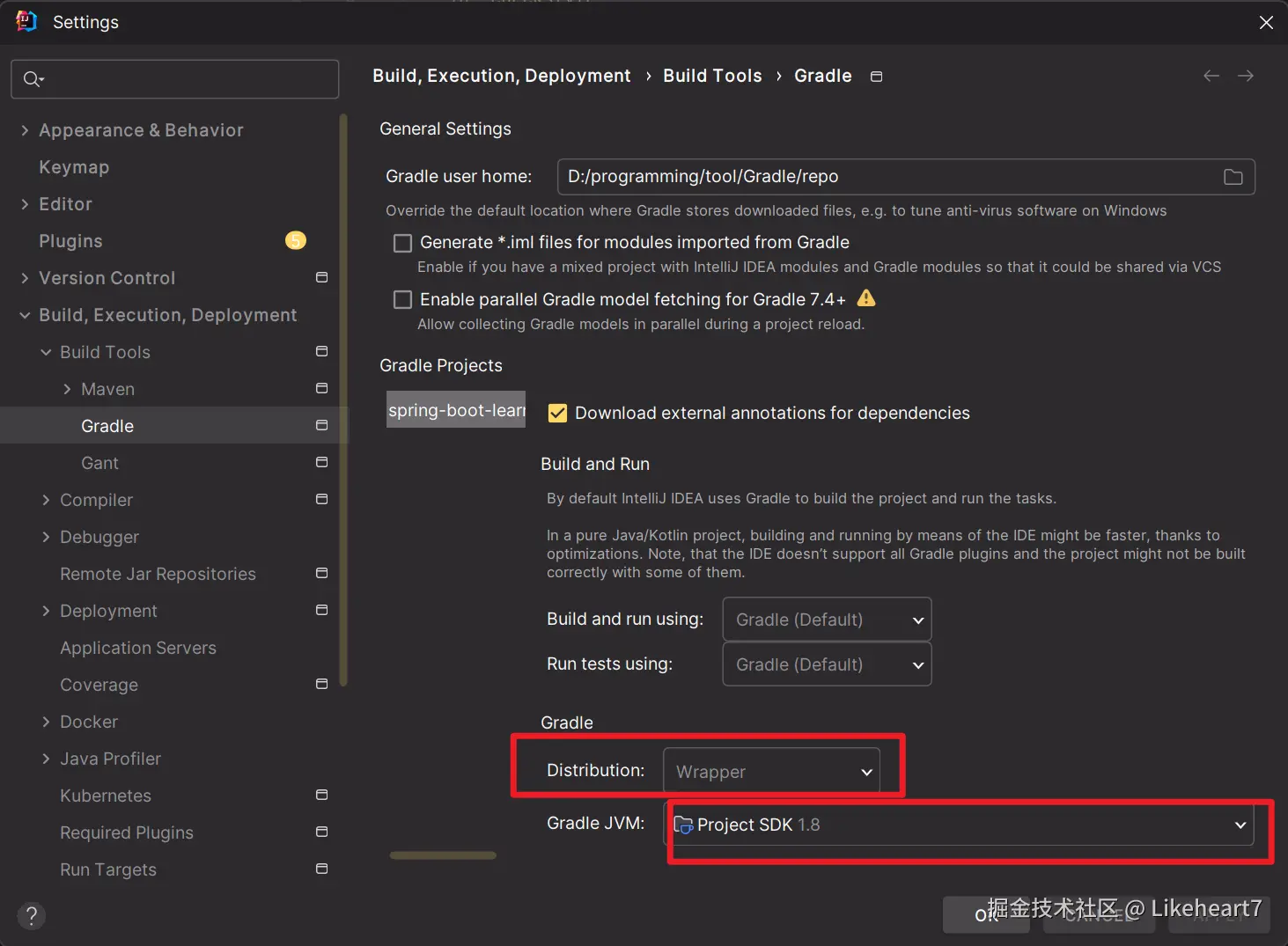Click the project-level icon on the Coverage row

pyautogui.click(x=321, y=684)
